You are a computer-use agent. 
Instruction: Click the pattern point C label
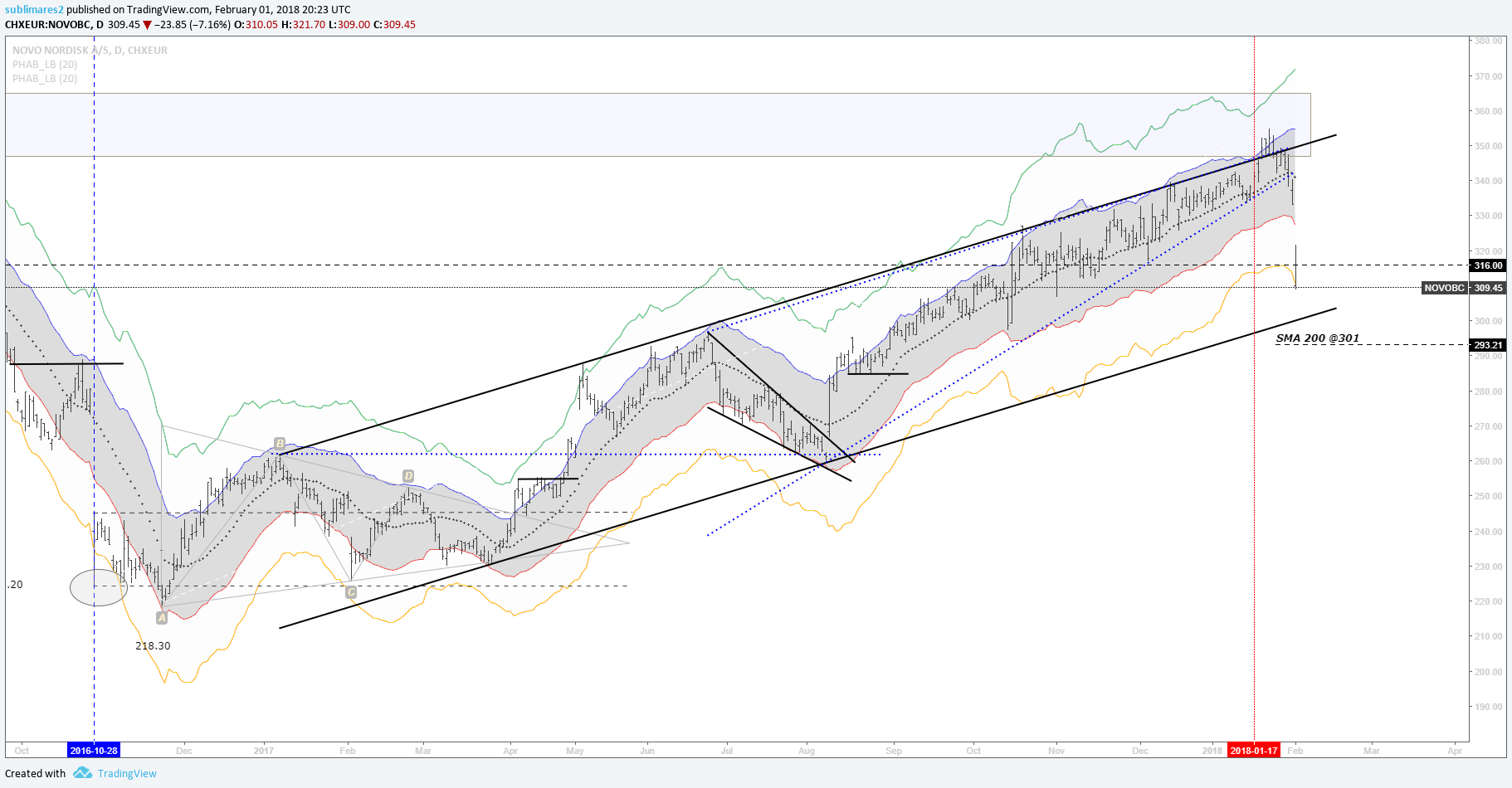pyautogui.click(x=351, y=591)
